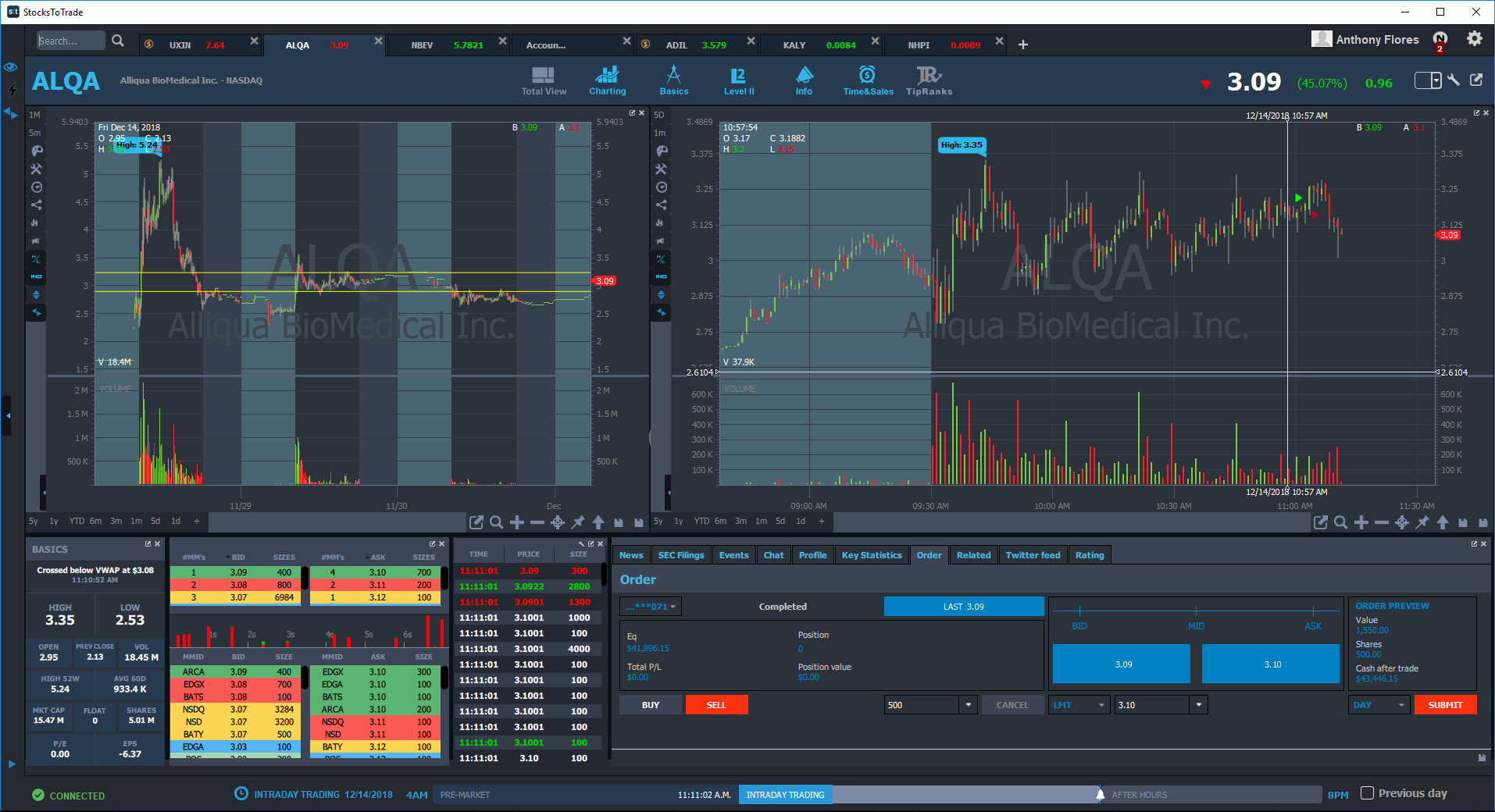Image resolution: width=1495 pixels, height=812 pixels.
Task: Zoom in on the intraday chart
Action: point(1361,522)
